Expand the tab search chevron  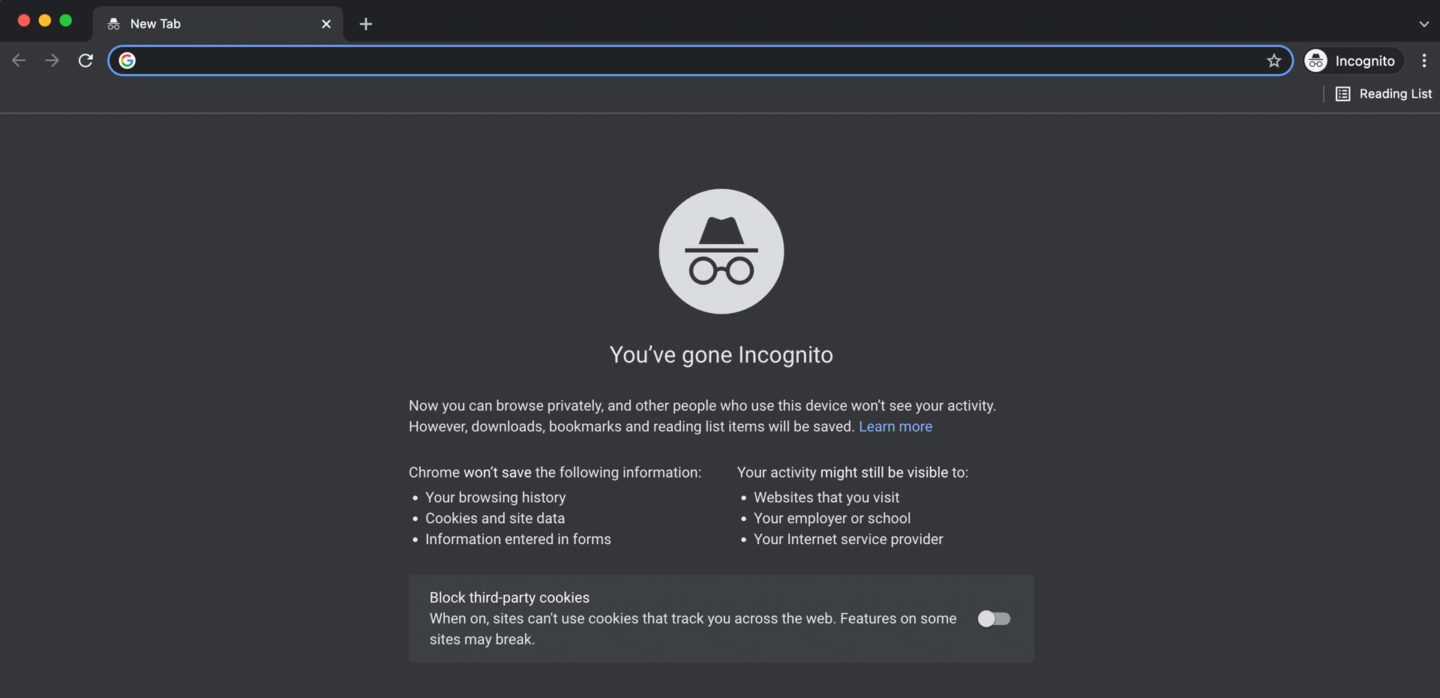(x=1424, y=24)
